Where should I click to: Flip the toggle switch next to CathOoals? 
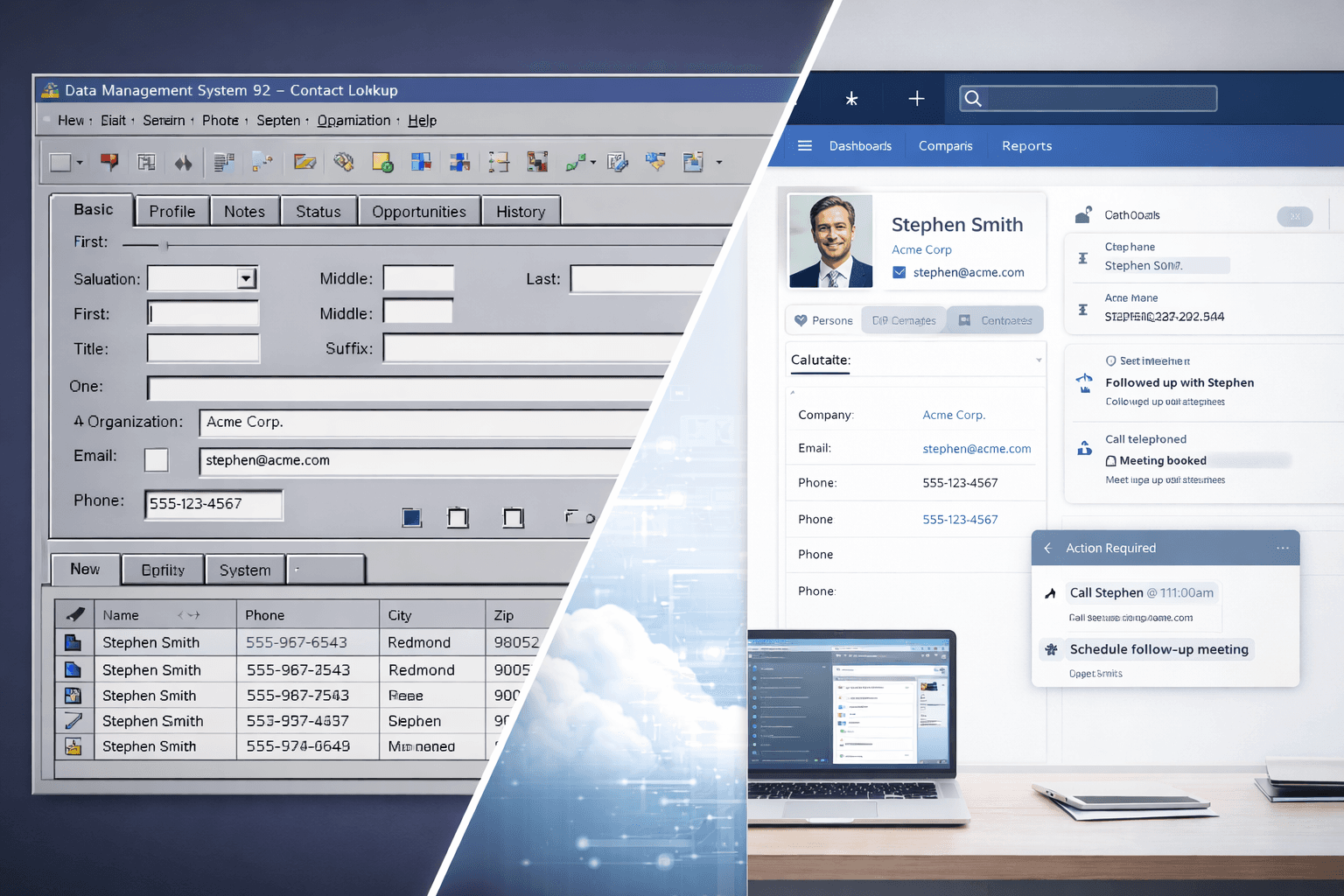pyautogui.click(x=1295, y=216)
